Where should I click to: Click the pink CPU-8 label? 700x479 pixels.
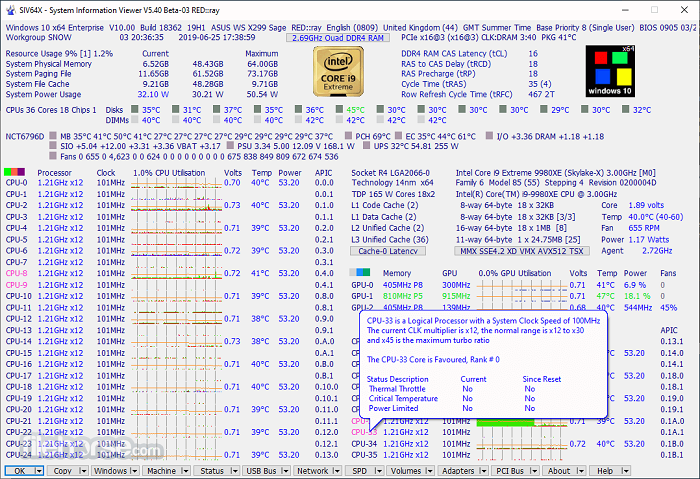point(17,273)
